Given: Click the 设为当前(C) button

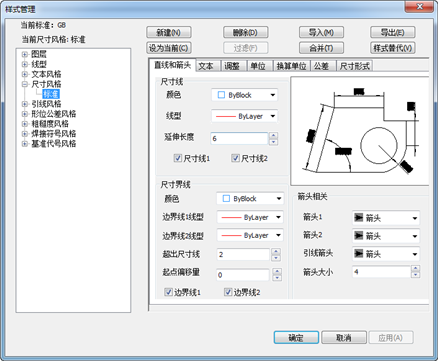Looking at the screenshot, I should [169, 48].
